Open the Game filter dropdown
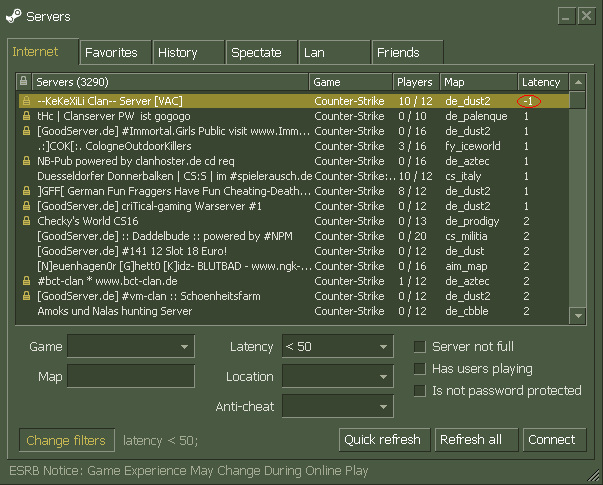Viewport: 603px width, 485px height. coord(131,346)
